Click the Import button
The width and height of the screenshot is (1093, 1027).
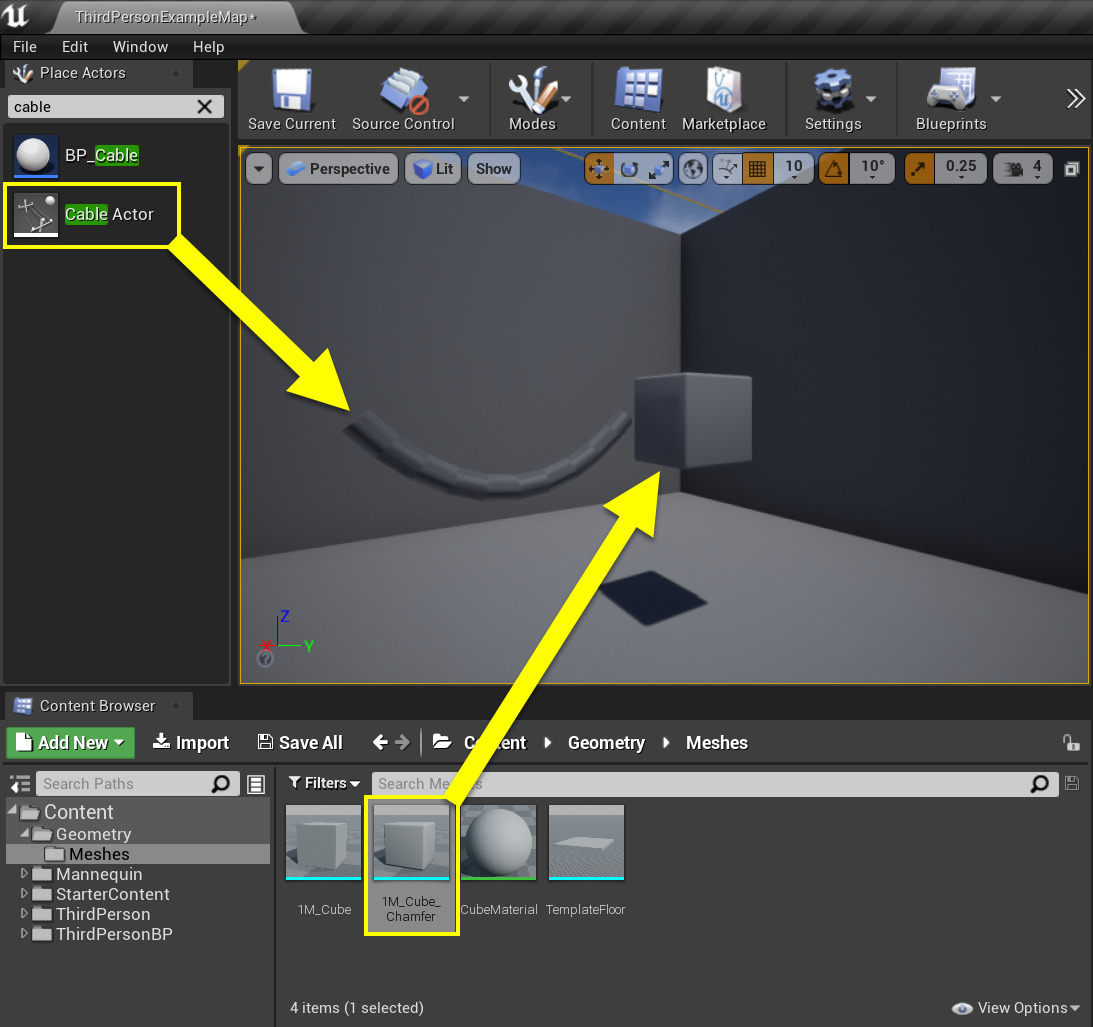(191, 743)
